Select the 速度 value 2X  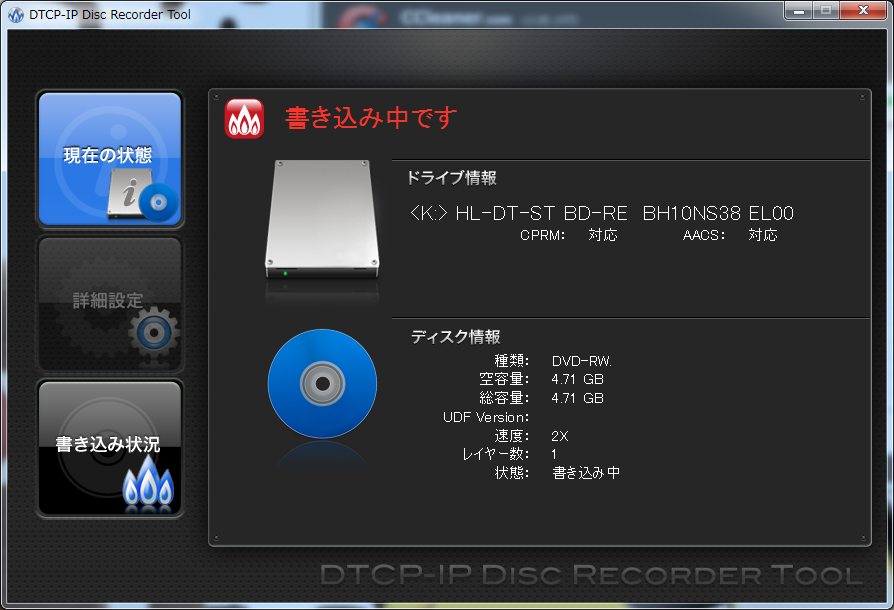pos(560,436)
